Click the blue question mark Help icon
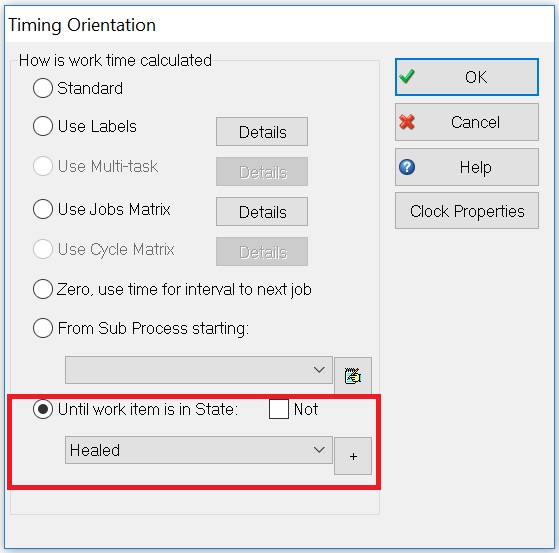 pos(407,167)
